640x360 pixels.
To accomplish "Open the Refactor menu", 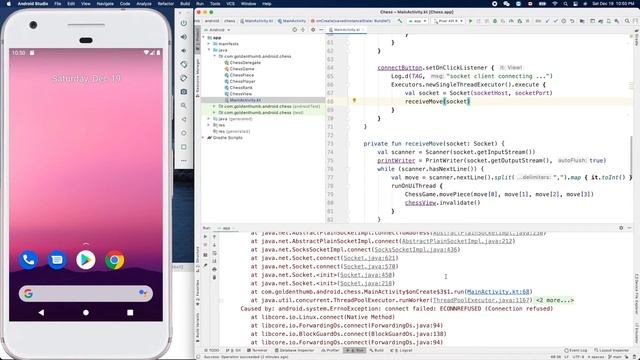I will (166, 4).
